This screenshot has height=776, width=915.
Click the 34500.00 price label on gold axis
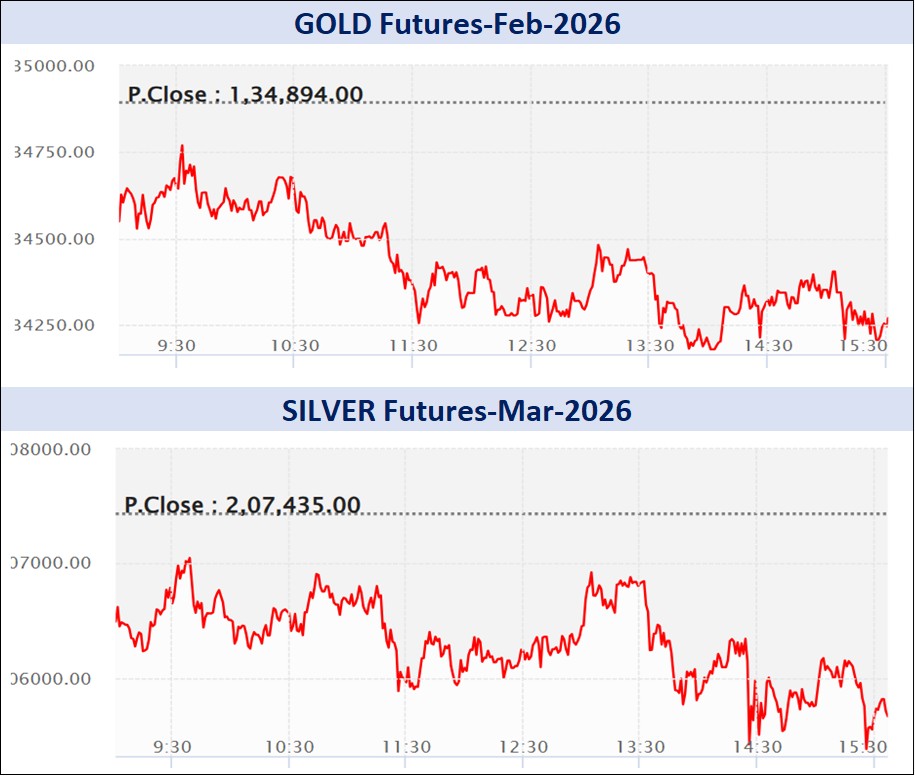tap(54, 239)
